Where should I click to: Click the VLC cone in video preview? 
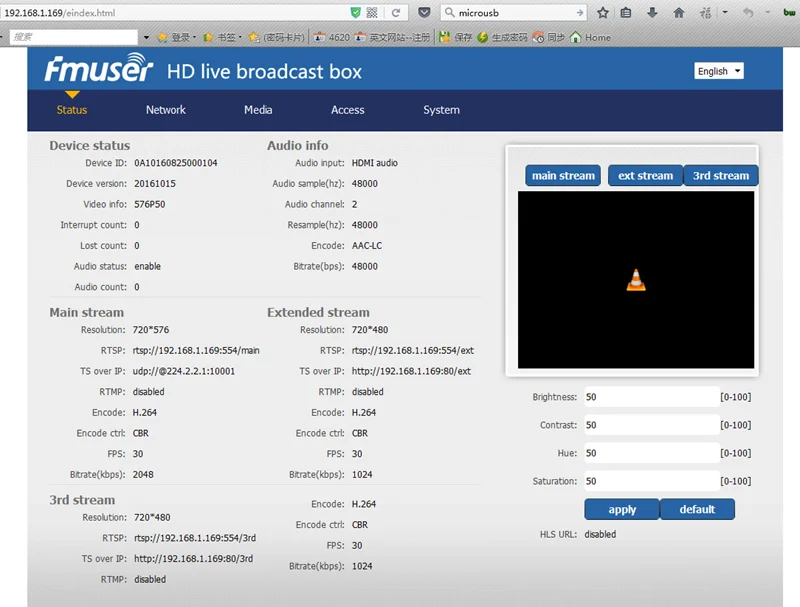[x=636, y=280]
